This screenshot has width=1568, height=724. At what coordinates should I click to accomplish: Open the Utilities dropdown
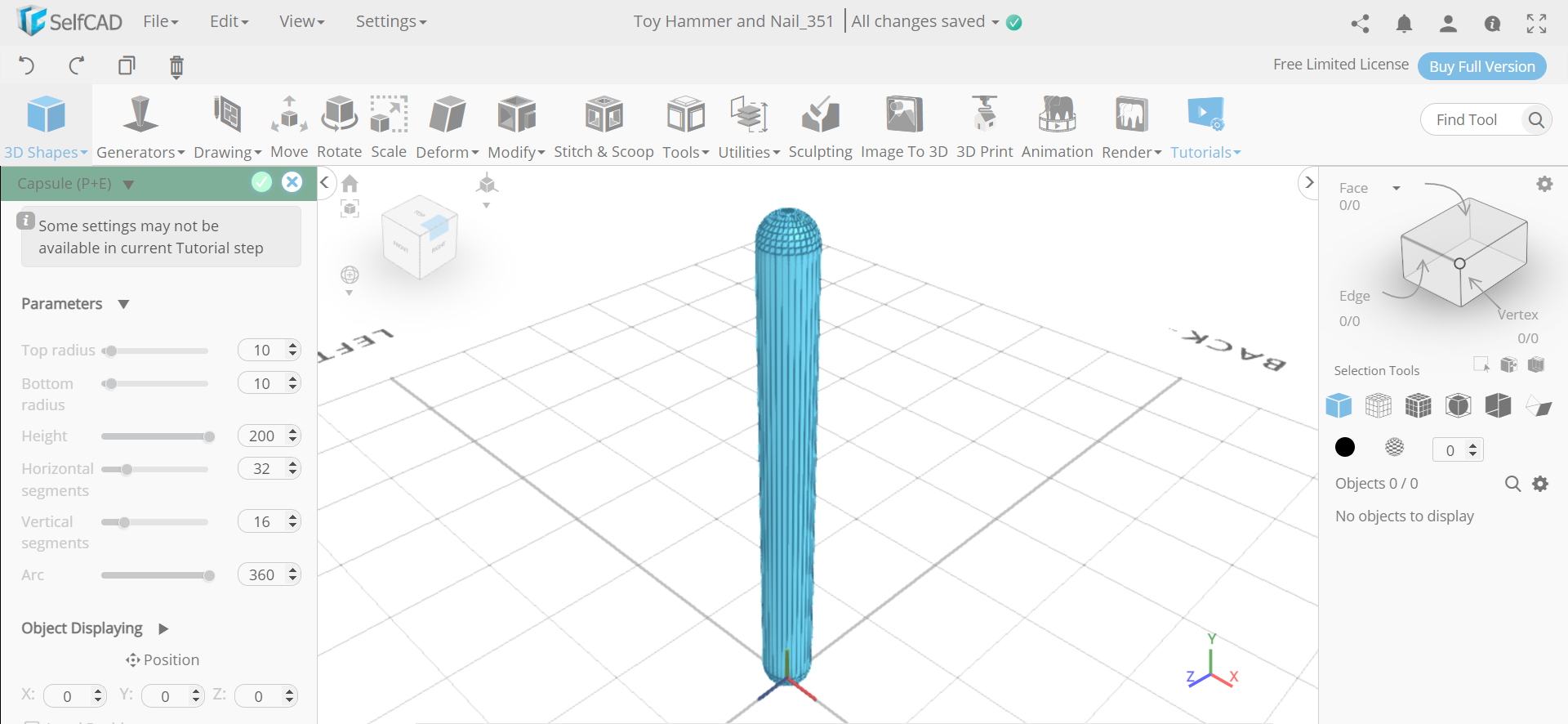[749, 127]
